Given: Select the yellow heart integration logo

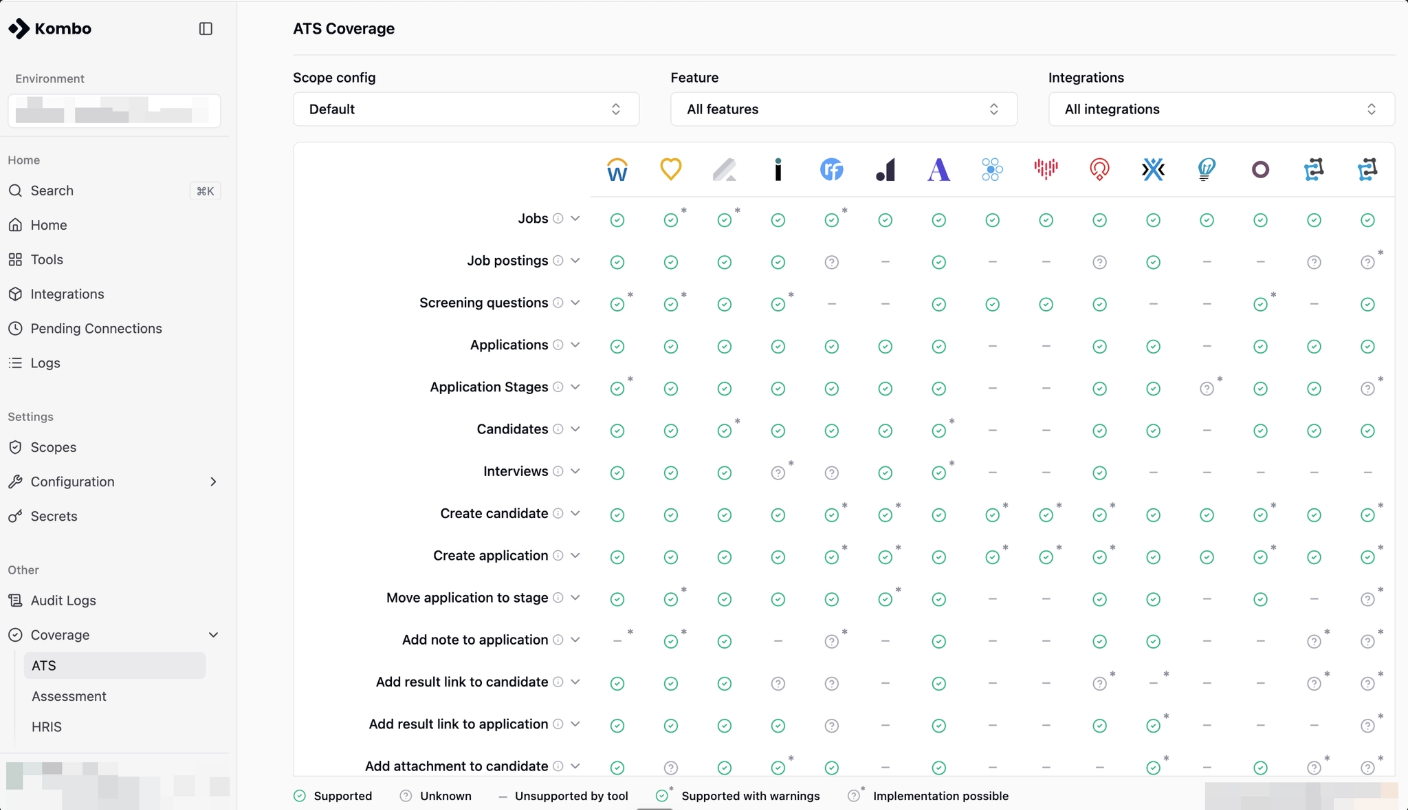Looking at the screenshot, I should [x=671, y=170].
